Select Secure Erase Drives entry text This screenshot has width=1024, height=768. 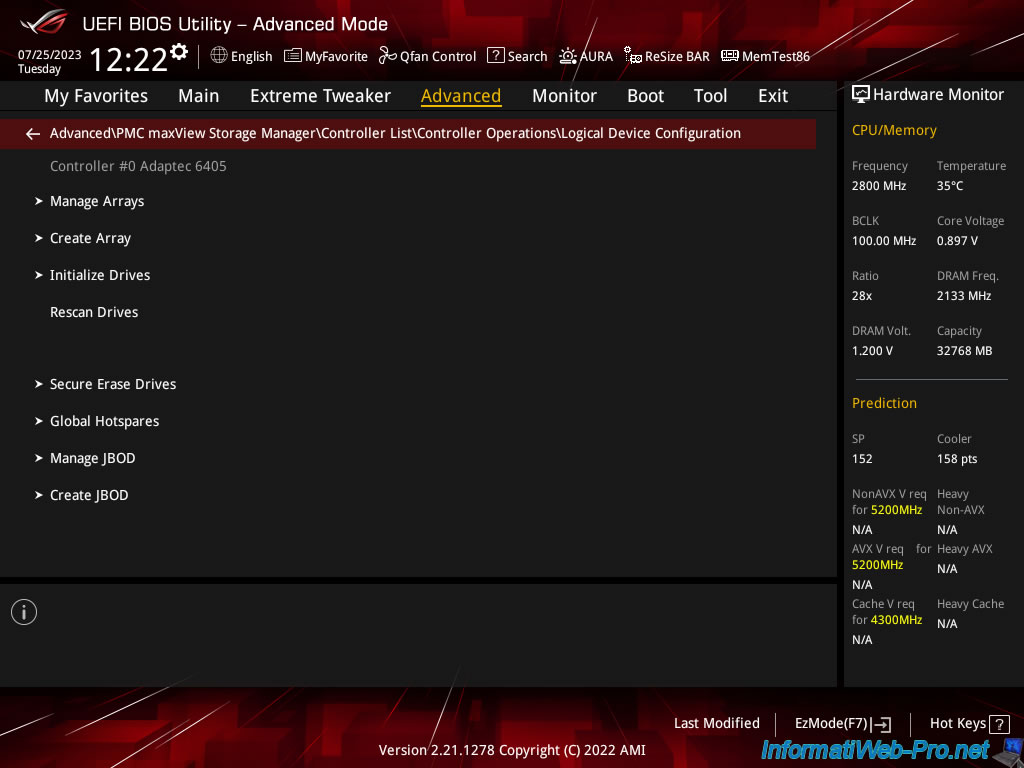click(x=113, y=384)
